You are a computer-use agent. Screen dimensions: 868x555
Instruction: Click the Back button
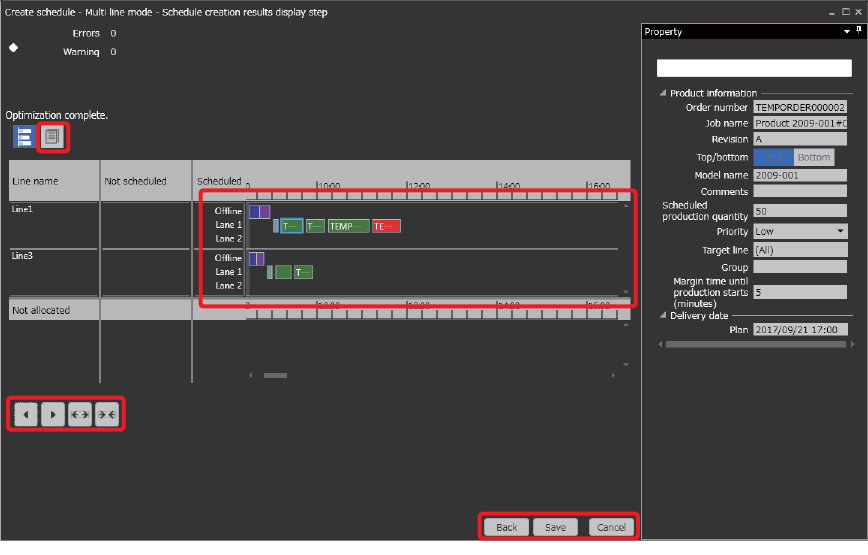507,527
